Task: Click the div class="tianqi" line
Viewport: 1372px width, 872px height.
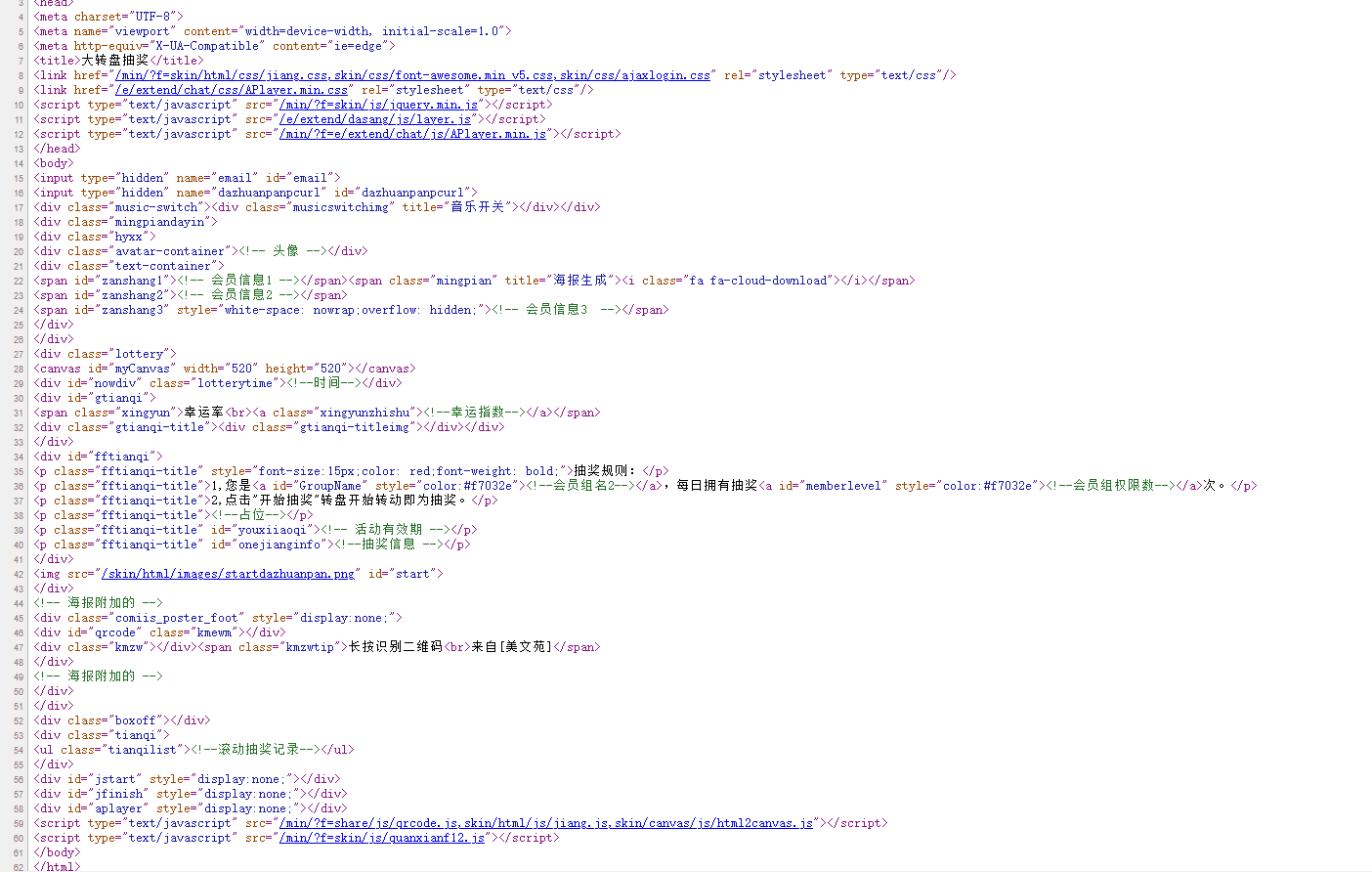Action: (102, 735)
